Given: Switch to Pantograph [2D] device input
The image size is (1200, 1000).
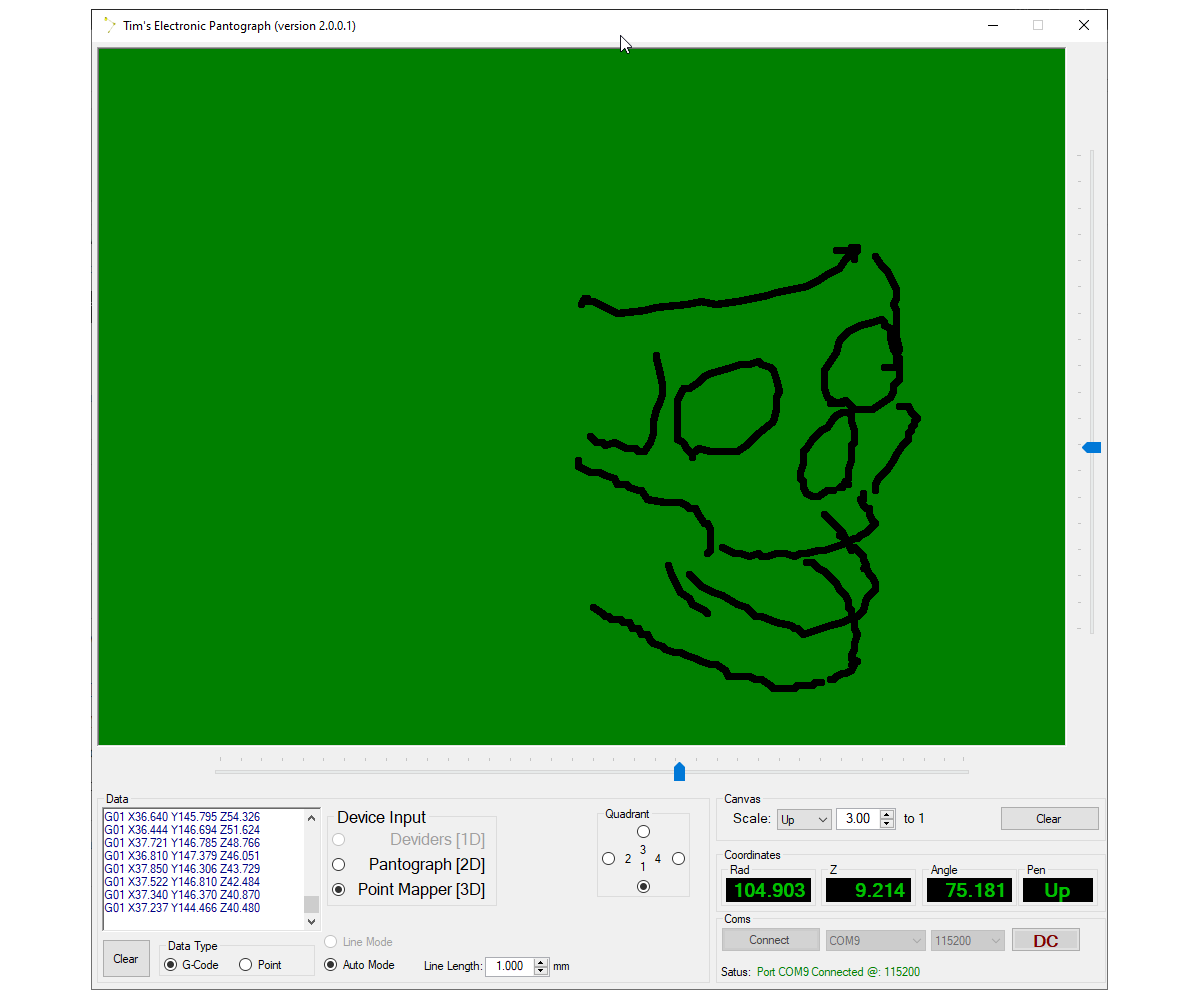Looking at the screenshot, I should coord(338,864).
